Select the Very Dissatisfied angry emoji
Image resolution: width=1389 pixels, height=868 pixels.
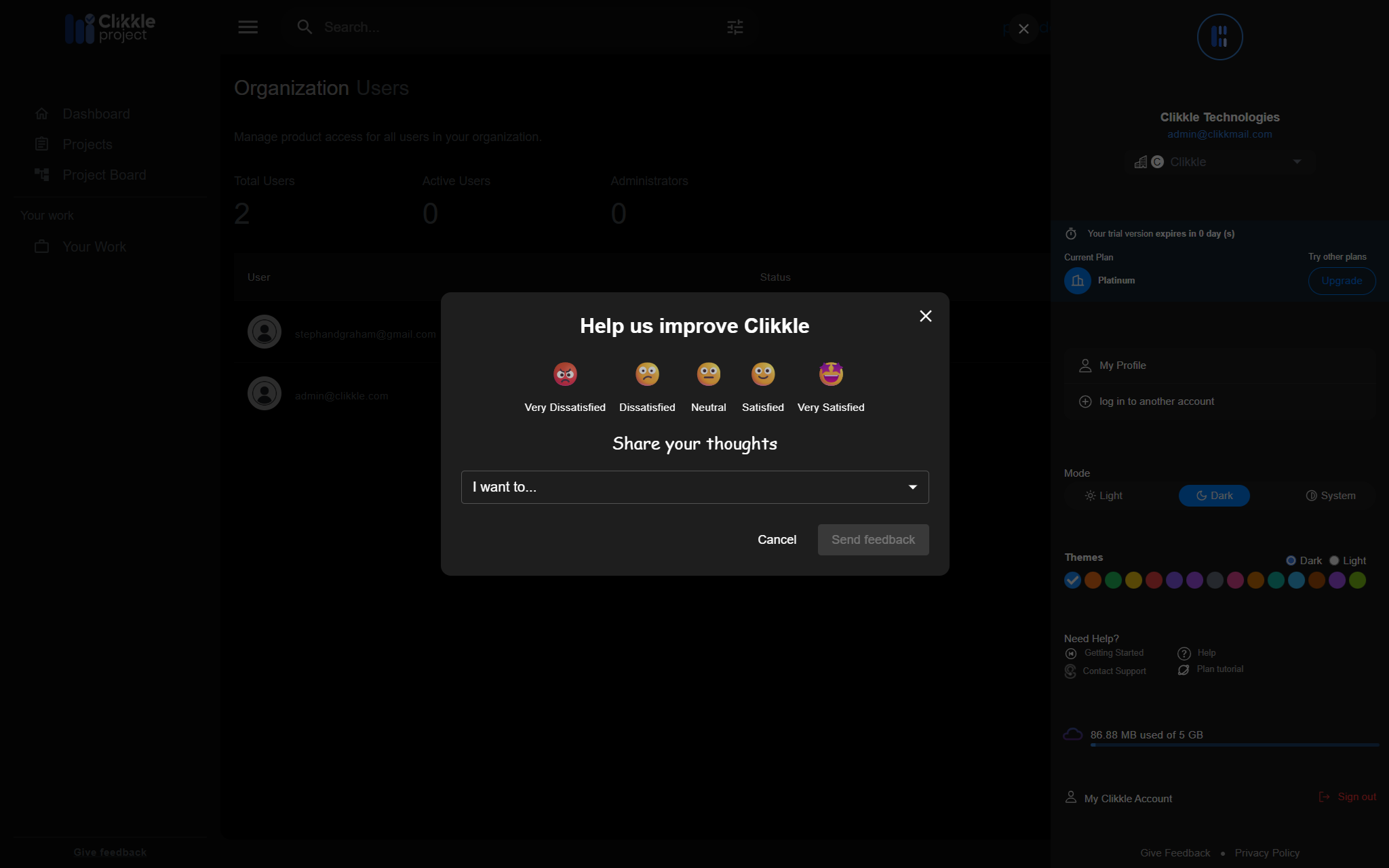pos(564,374)
